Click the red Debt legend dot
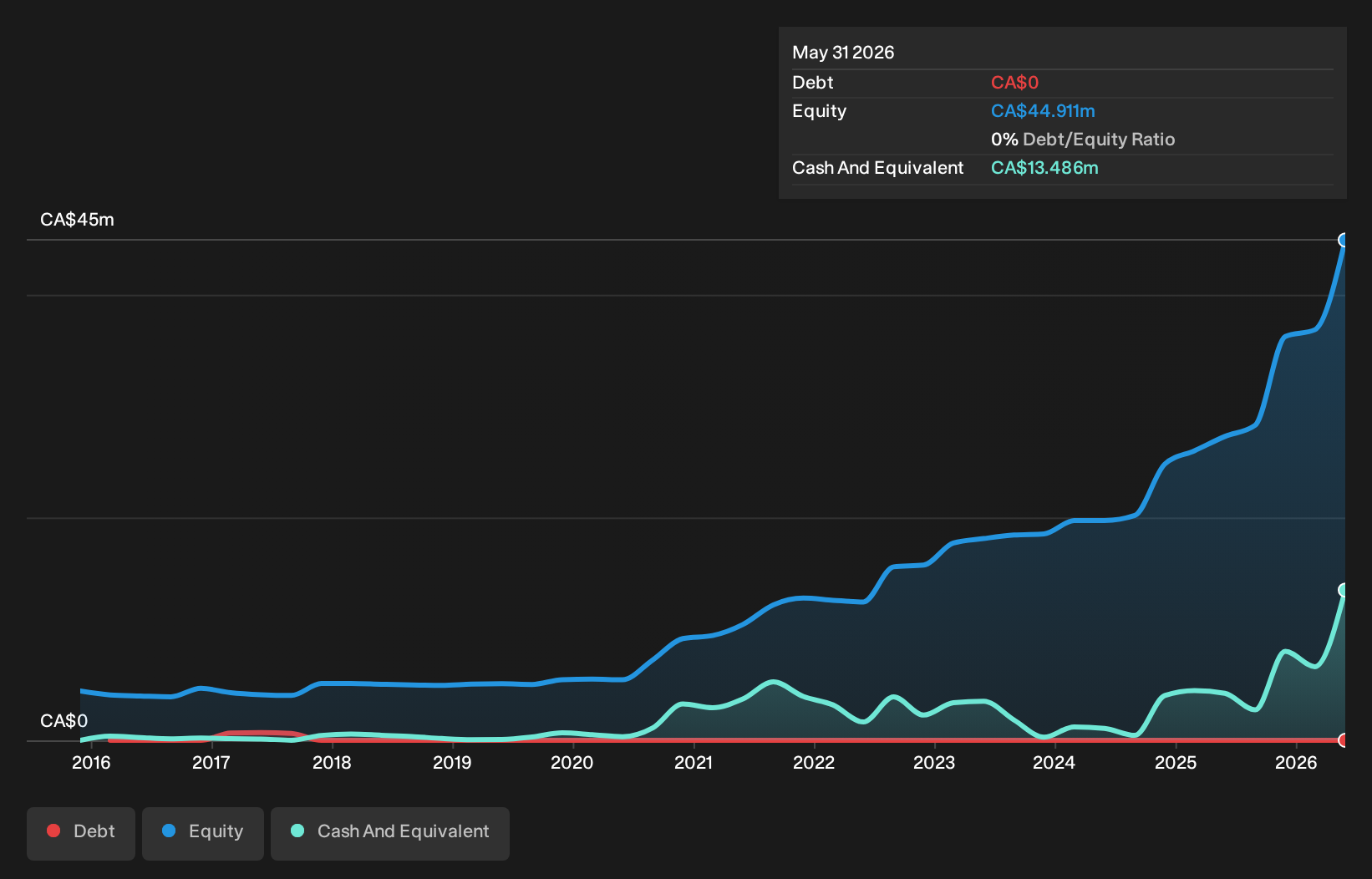The width and height of the screenshot is (1372, 879). click(53, 831)
